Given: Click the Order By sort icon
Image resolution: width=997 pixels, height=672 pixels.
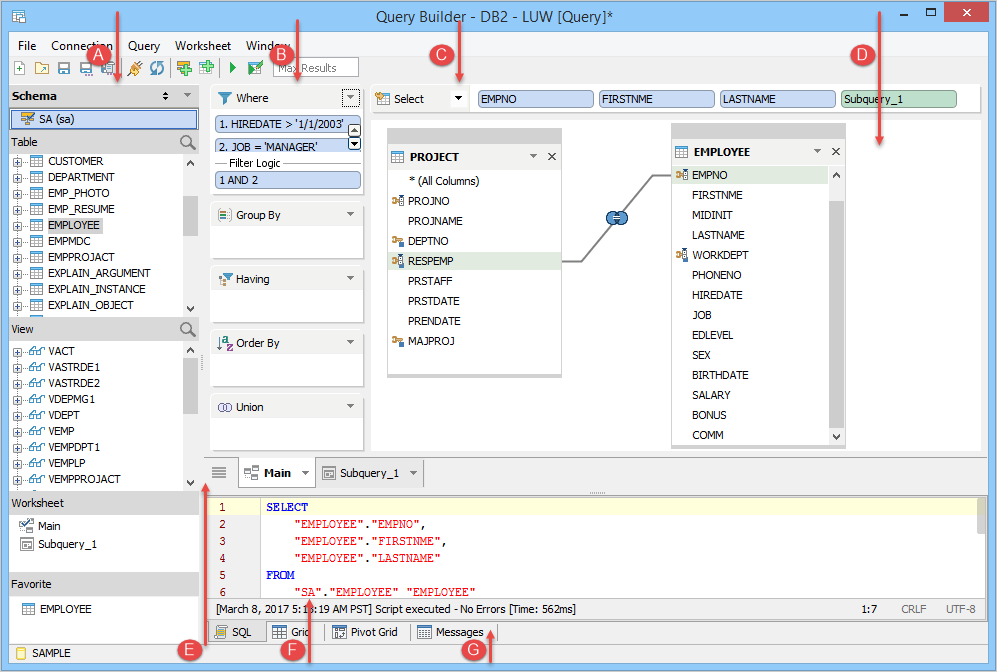Looking at the screenshot, I should (x=225, y=343).
